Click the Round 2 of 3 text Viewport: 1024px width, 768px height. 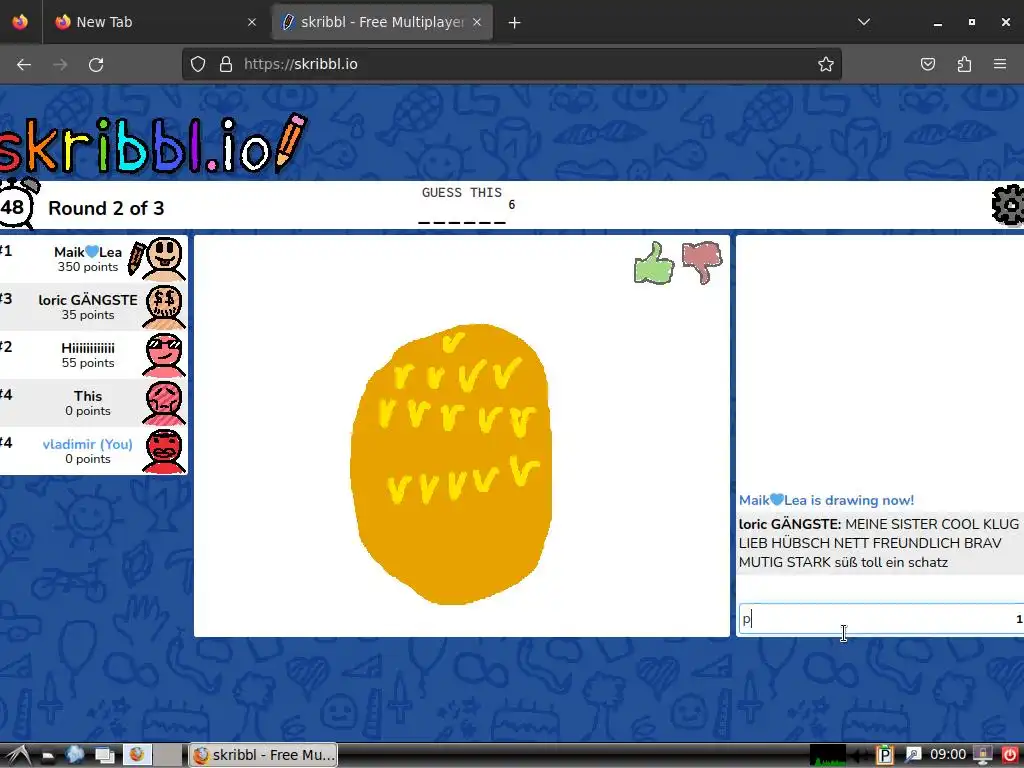(106, 208)
